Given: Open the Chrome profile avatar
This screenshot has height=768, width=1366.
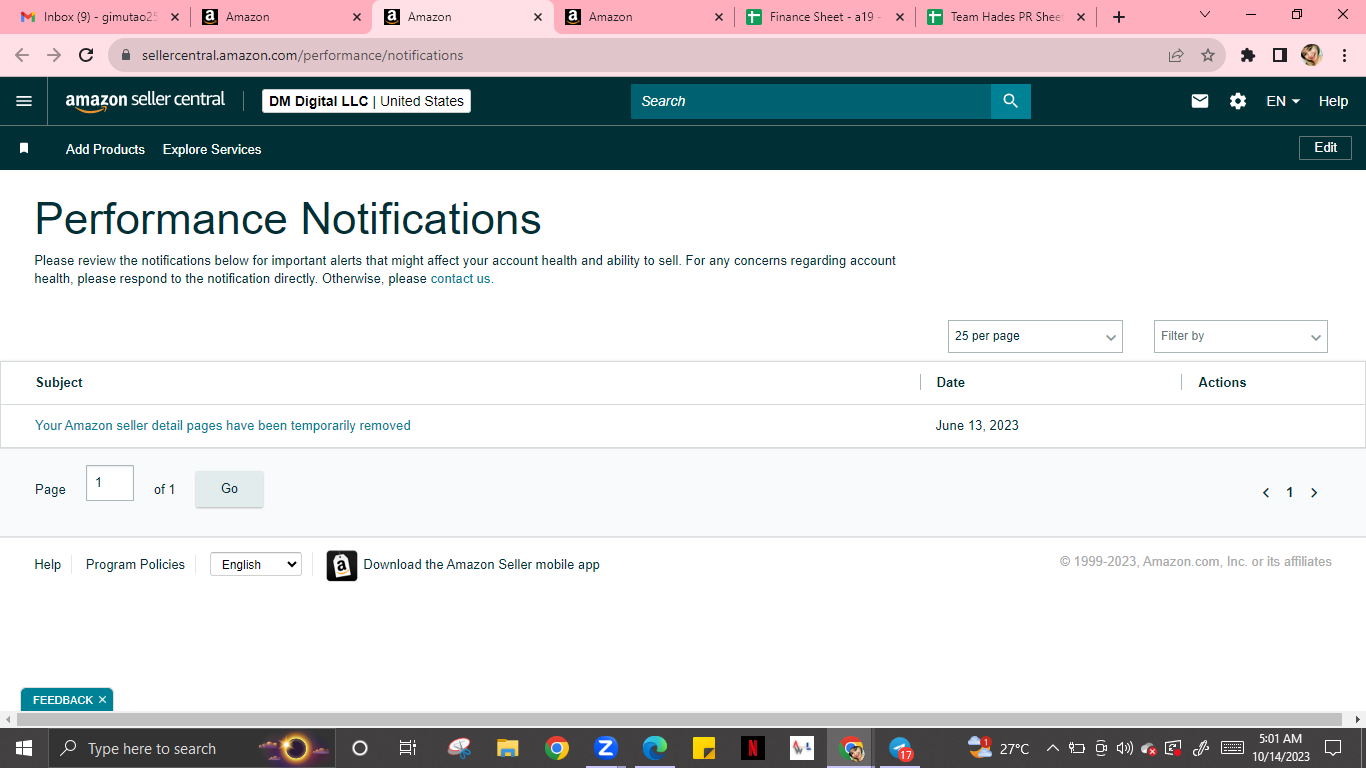Looking at the screenshot, I should point(1312,56).
